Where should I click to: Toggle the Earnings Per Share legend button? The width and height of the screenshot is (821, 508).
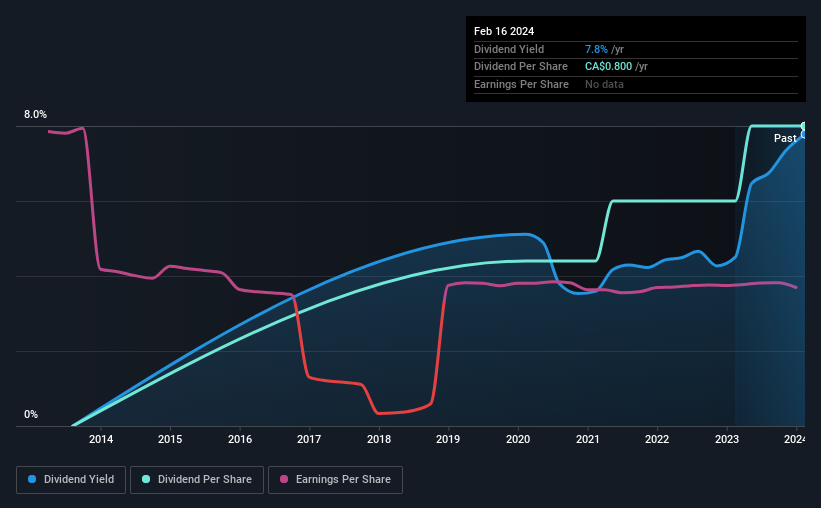click(x=336, y=480)
